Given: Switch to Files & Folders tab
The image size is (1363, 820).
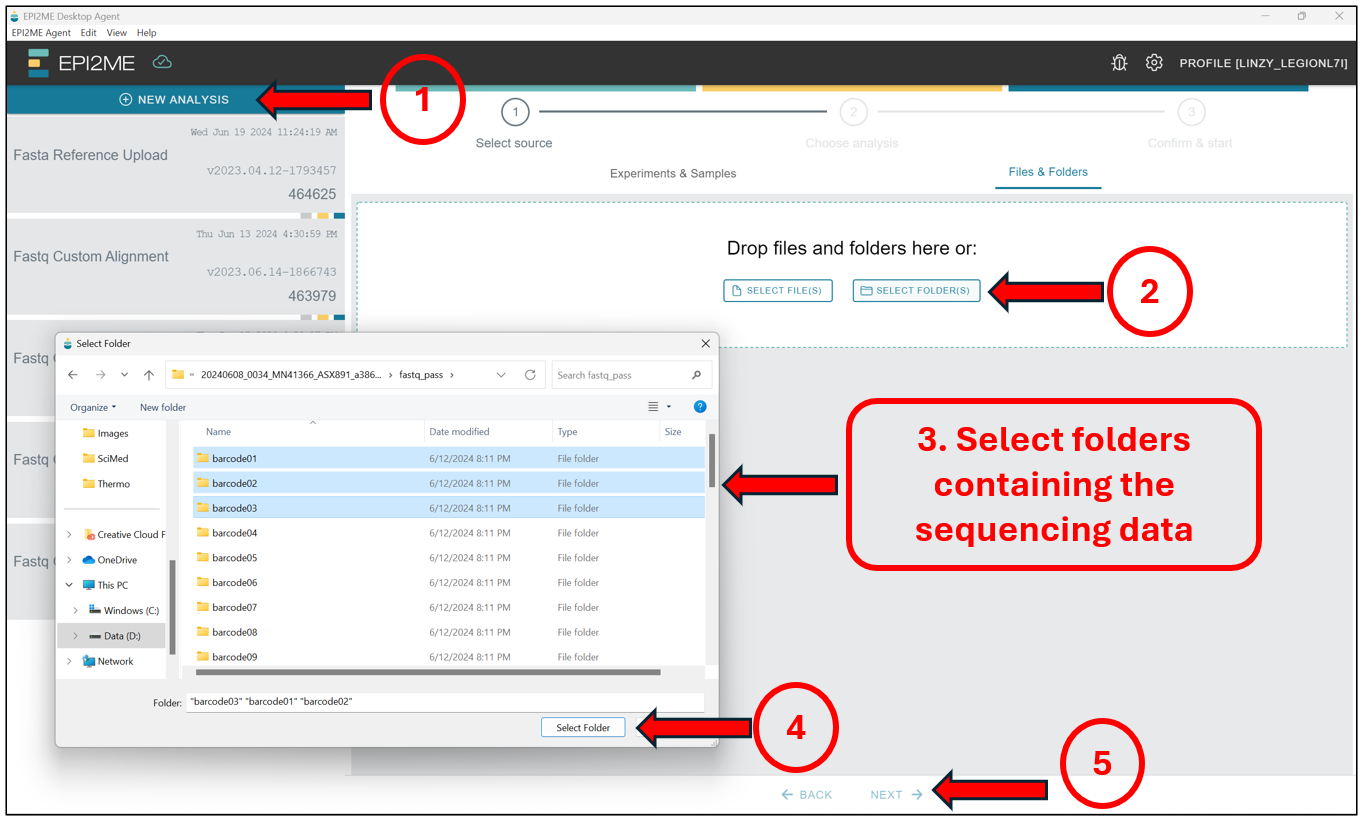Looking at the screenshot, I should tap(1048, 172).
